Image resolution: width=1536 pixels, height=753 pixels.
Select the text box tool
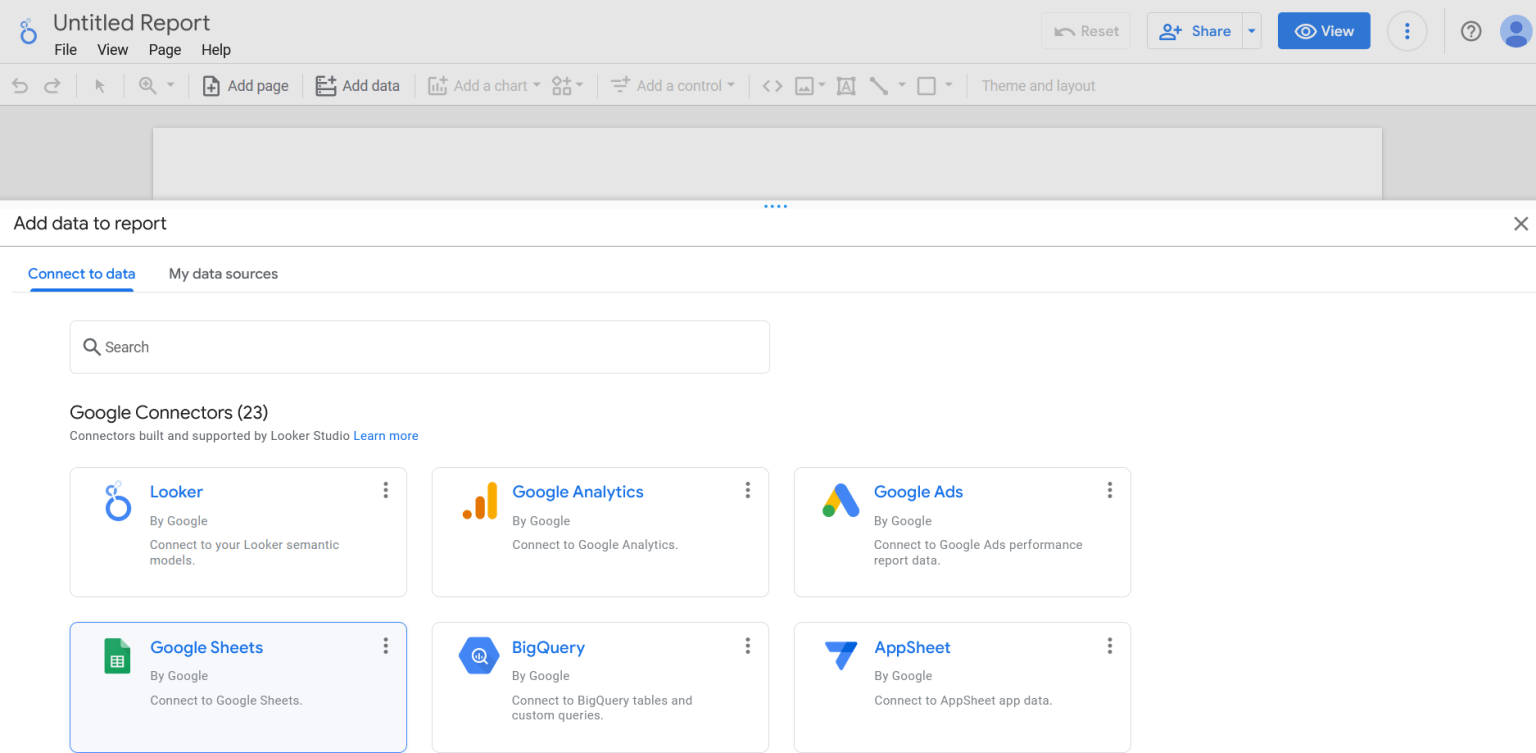coord(845,85)
